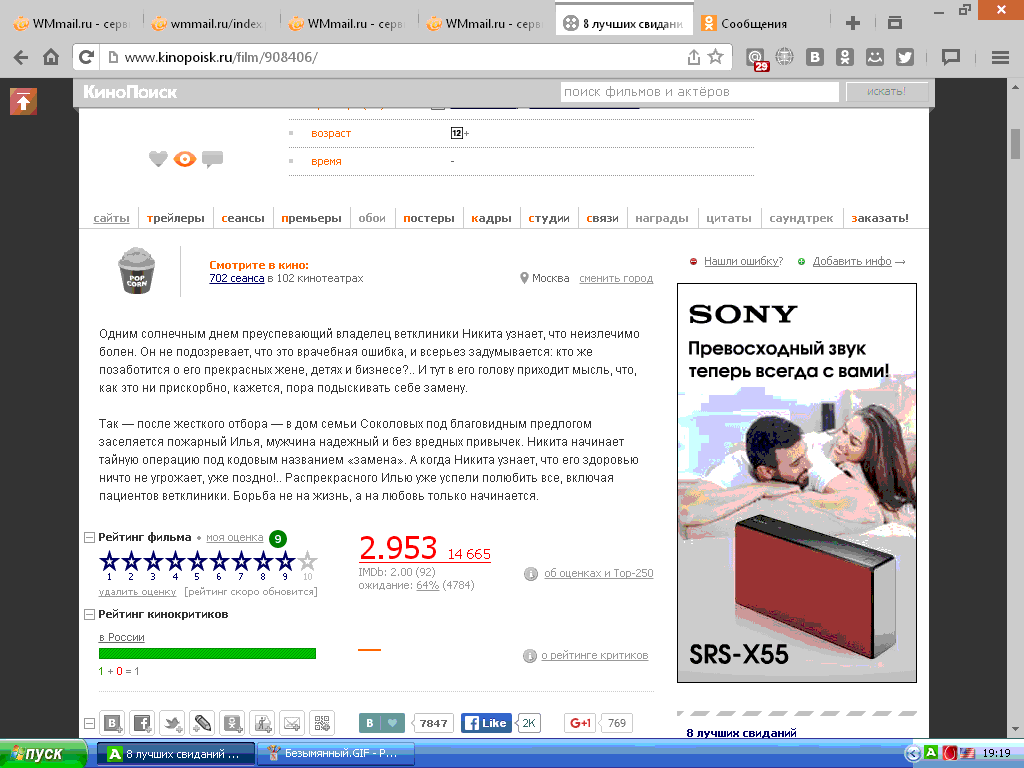Click the 'Нашли ошибку?' link
Viewport: 1024px width, 768px height.
coord(743,261)
